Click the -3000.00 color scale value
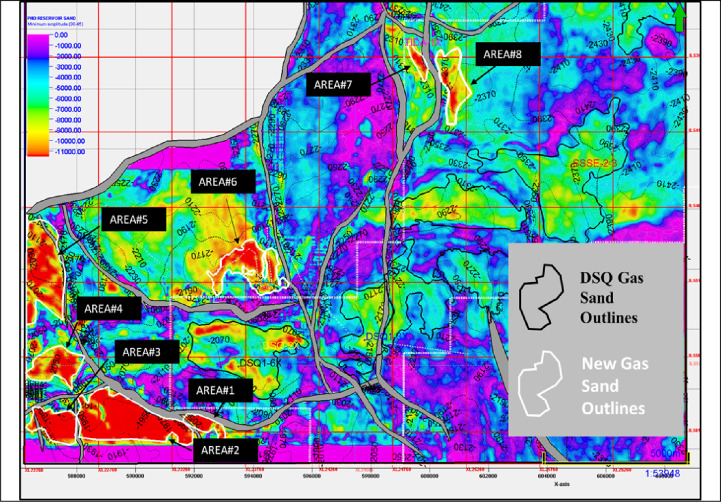721x502 pixels. click(x=68, y=67)
